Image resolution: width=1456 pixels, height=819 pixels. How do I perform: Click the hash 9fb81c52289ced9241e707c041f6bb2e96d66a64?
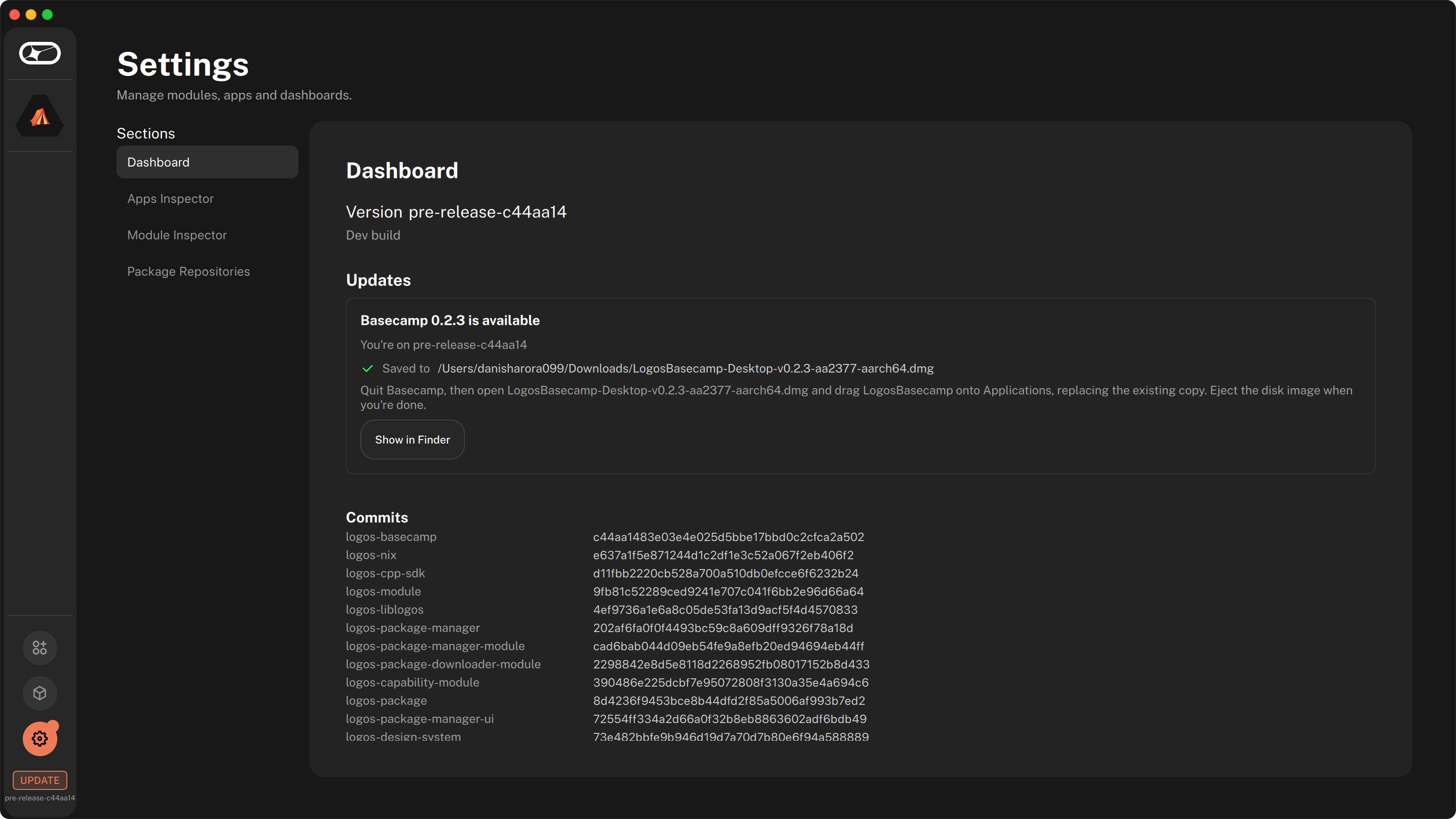(x=728, y=591)
